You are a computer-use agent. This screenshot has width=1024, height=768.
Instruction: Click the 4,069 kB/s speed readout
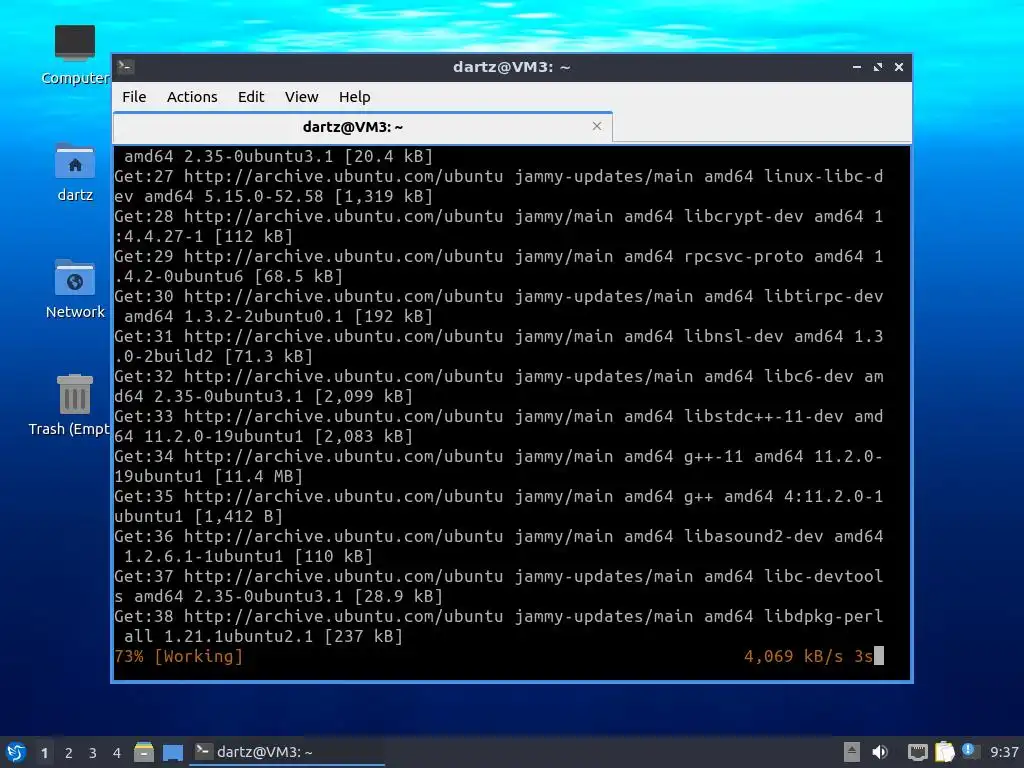tap(793, 656)
